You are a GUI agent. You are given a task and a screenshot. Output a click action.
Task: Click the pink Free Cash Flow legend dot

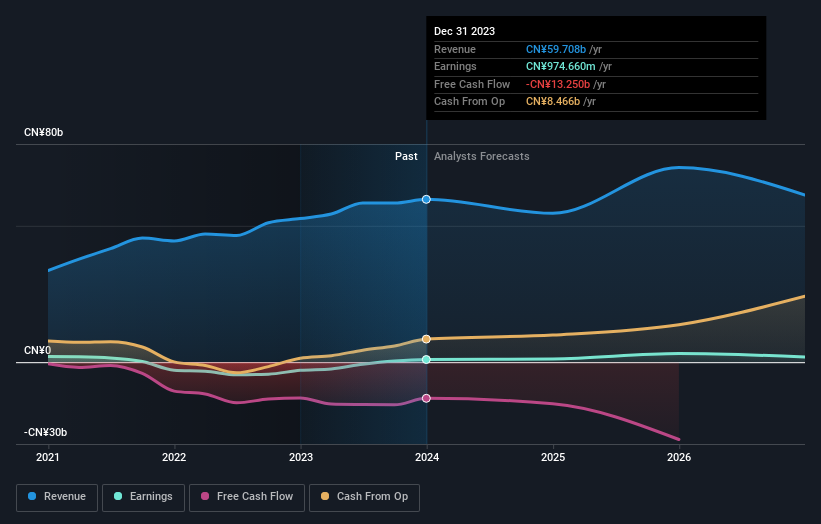coord(205,496)
